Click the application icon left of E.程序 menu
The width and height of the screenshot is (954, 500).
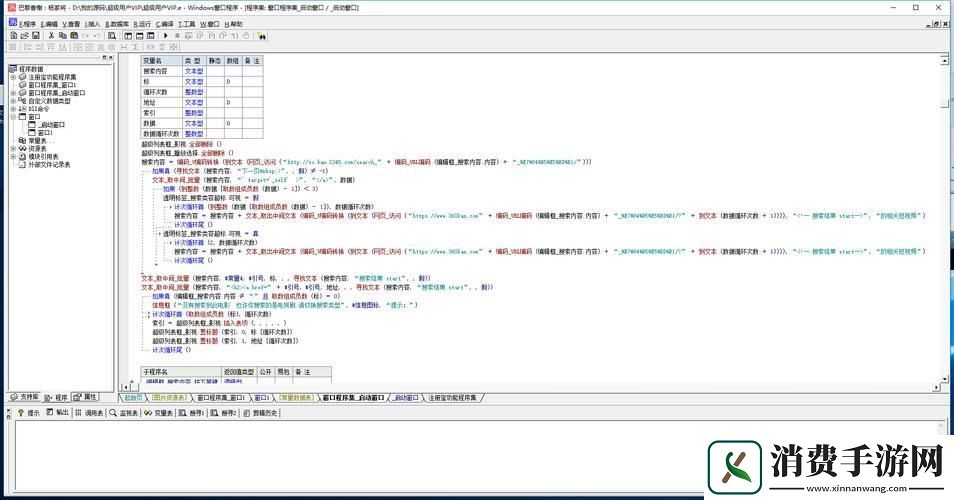click(x=12, y=23)
